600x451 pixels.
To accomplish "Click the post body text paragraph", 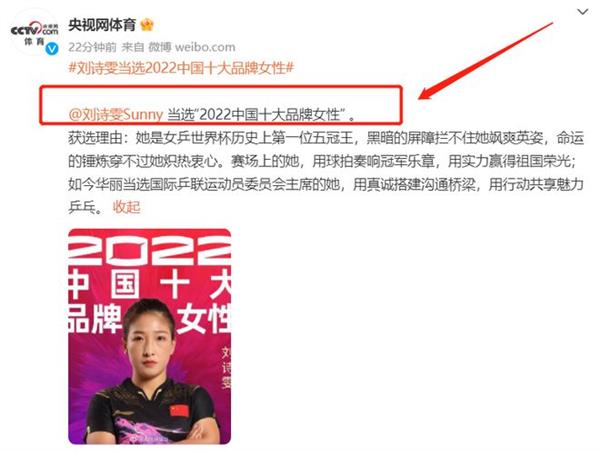I will click(326, 172).
